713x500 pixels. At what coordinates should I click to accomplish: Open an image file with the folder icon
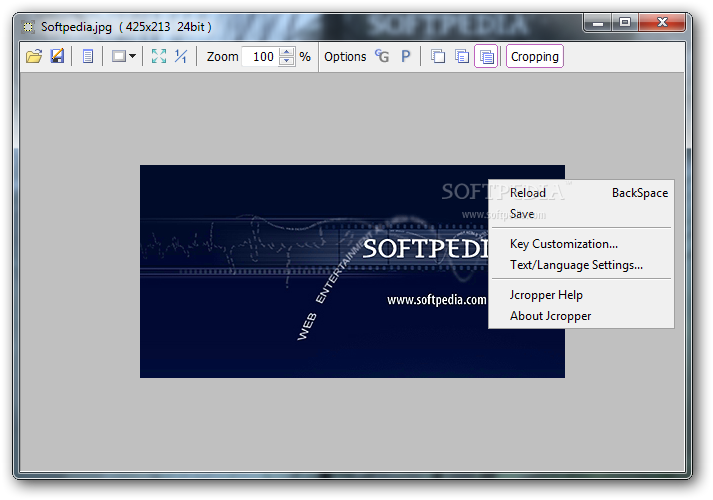coord(34,56)
